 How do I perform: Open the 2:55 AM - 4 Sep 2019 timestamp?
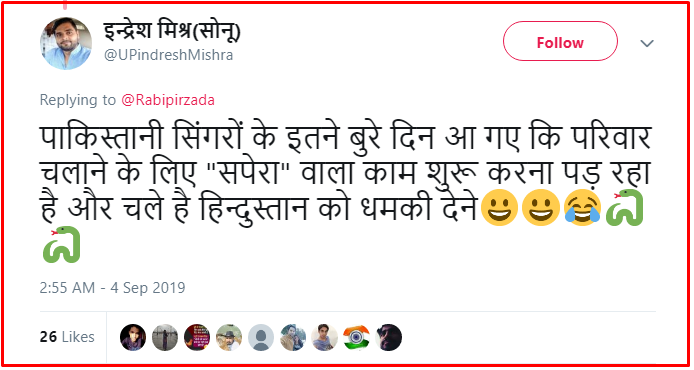click(112, 288)
